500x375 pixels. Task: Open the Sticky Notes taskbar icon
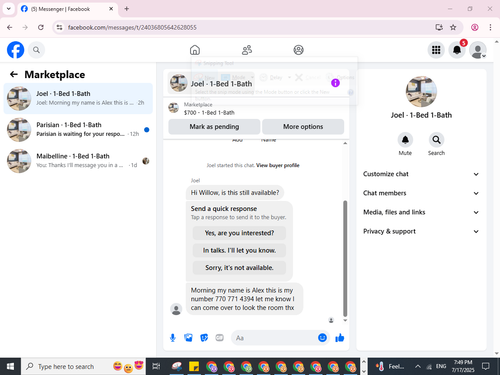point(194,367)
